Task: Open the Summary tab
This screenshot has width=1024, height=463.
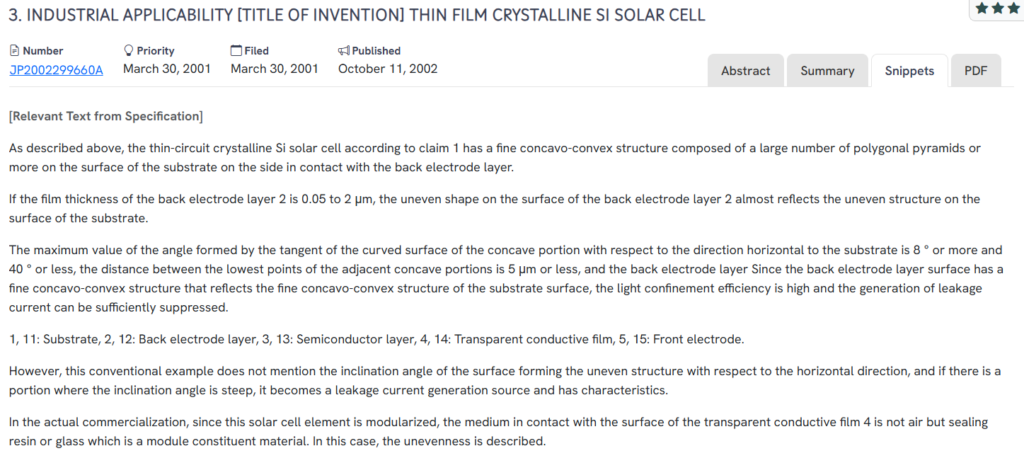Action: tap(827, 71)
